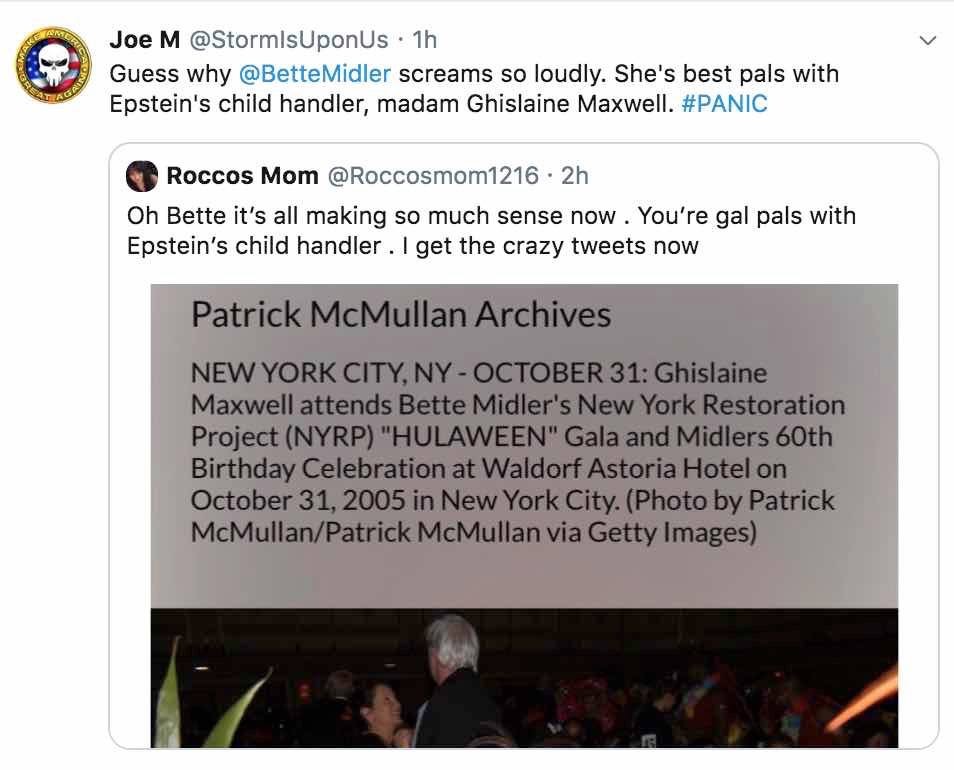The height and width of the screenshot is (770, 954).
Task: Open quoted tweet text starting "Oh Bette"
Action: coord(490,230)
